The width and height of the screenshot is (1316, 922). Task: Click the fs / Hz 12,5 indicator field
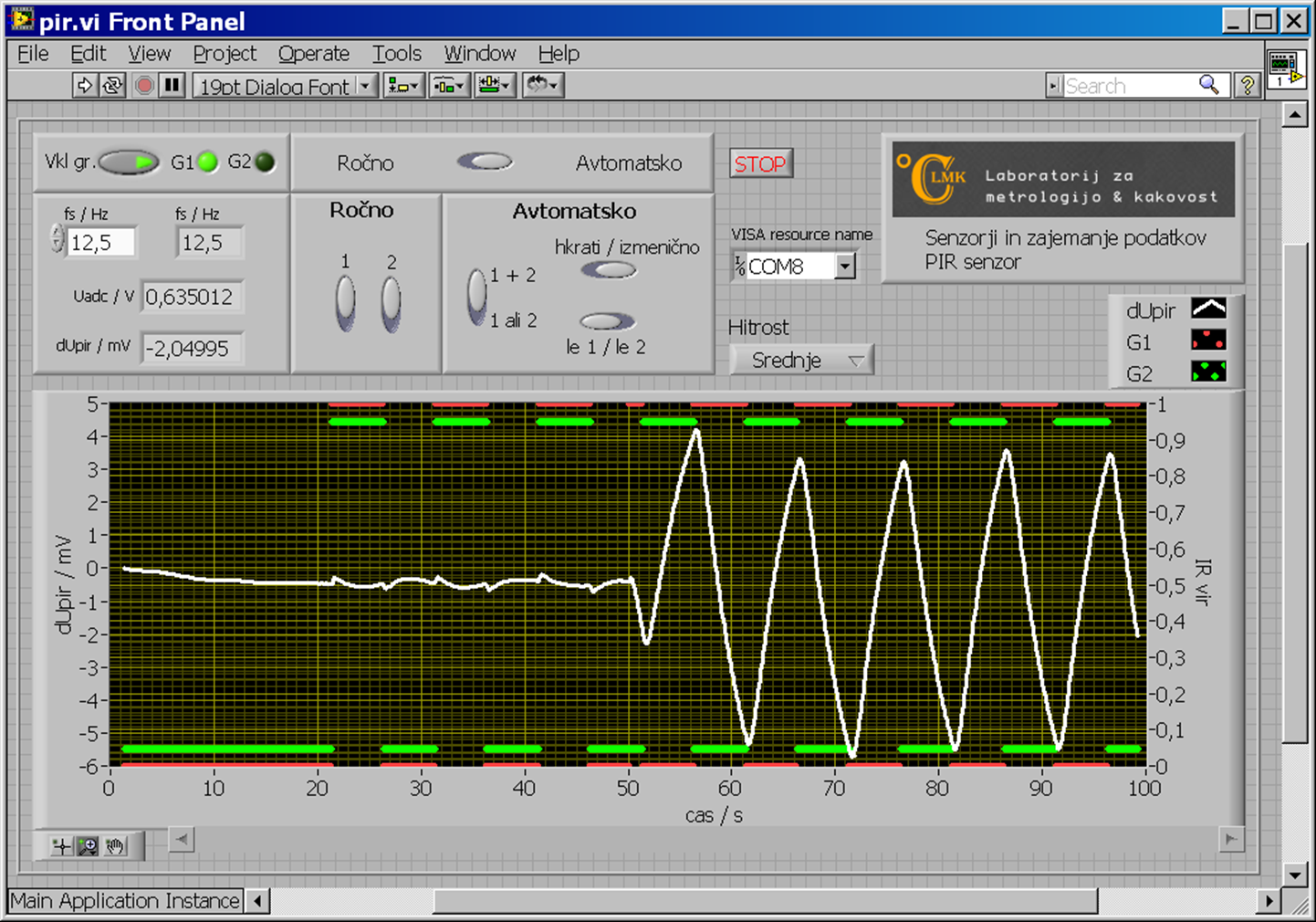tap(209, 242)
